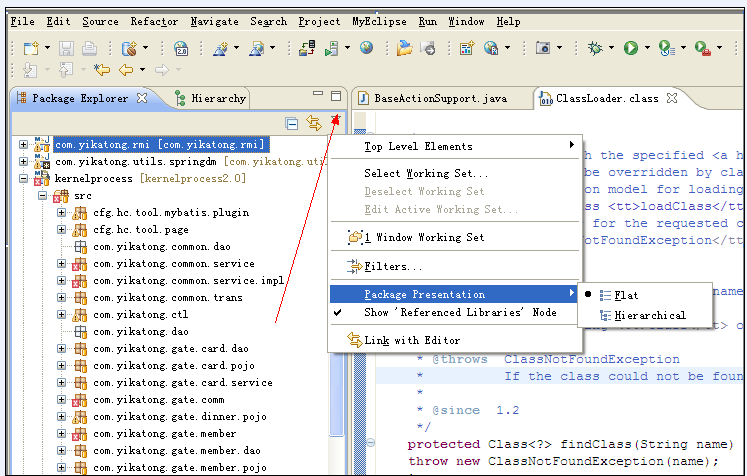Screen dimensions: 747x476
Task: Expand the cfg.hc.tool.page package
Action: tap(61, 229)
